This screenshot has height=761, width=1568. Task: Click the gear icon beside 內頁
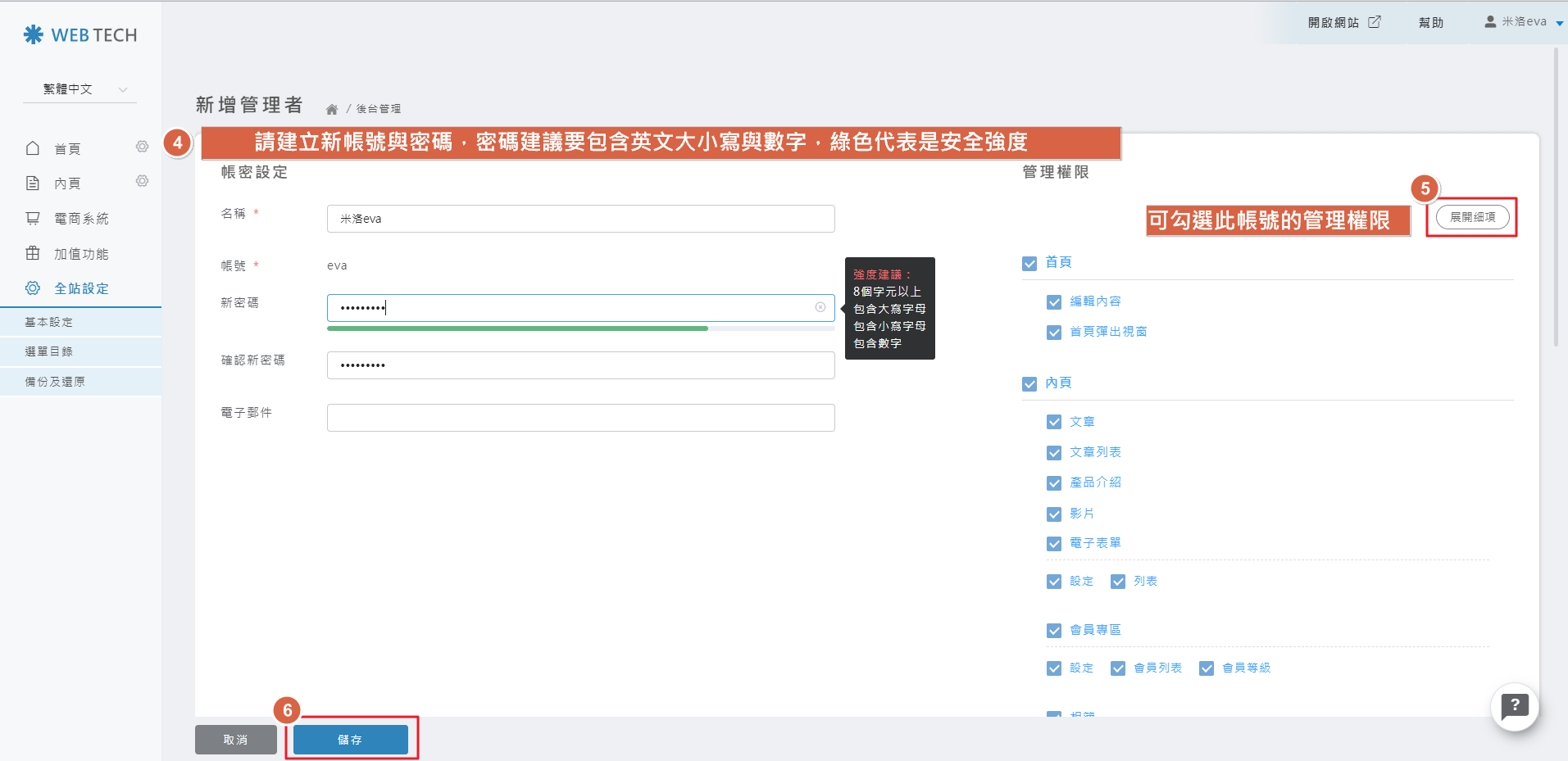142,181
